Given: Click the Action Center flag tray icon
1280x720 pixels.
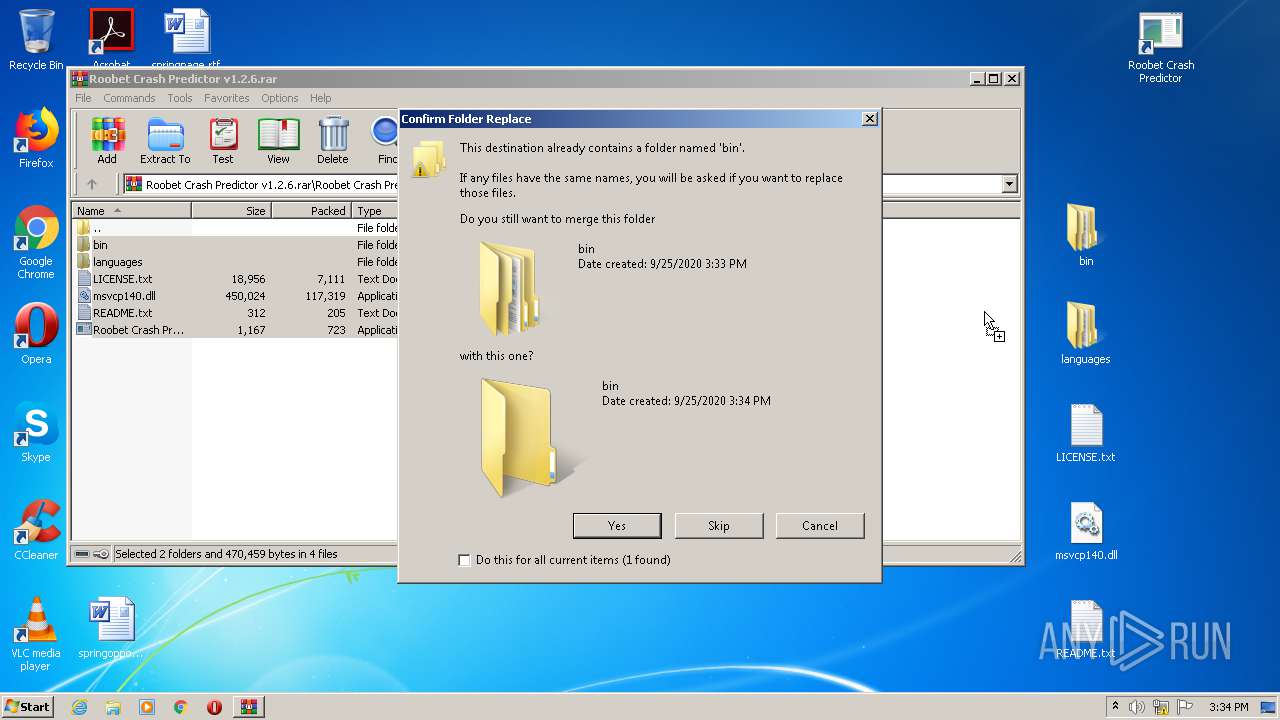Looking at the screenshot, I should coord(1183,707).
